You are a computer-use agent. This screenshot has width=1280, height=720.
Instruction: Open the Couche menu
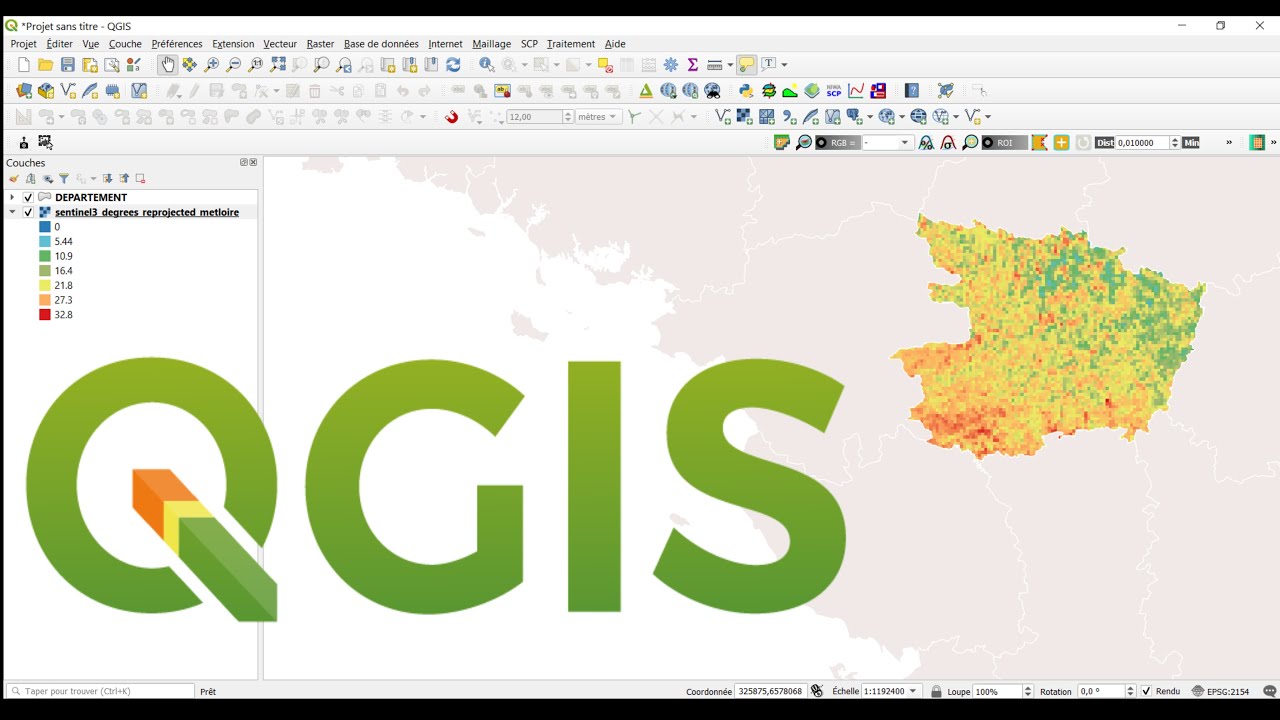click(x=125, y=44)
